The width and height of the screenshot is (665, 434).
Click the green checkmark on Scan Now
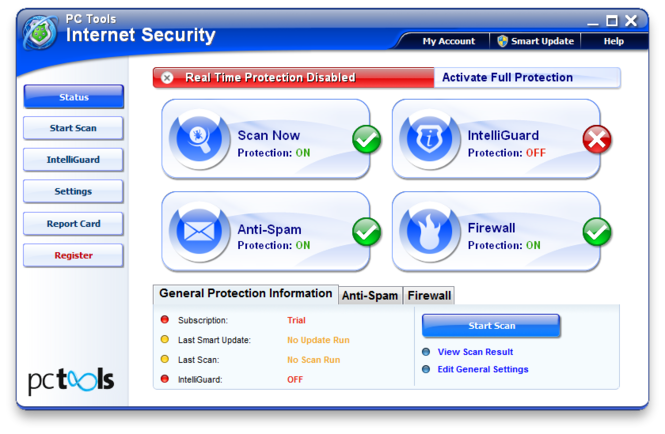point(366,139)
